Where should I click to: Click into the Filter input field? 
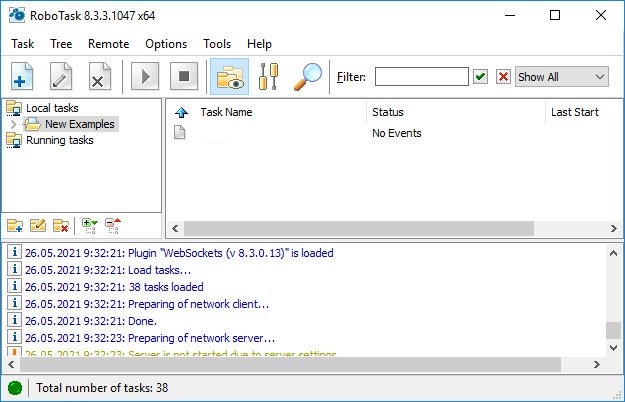tap(422, 76)
